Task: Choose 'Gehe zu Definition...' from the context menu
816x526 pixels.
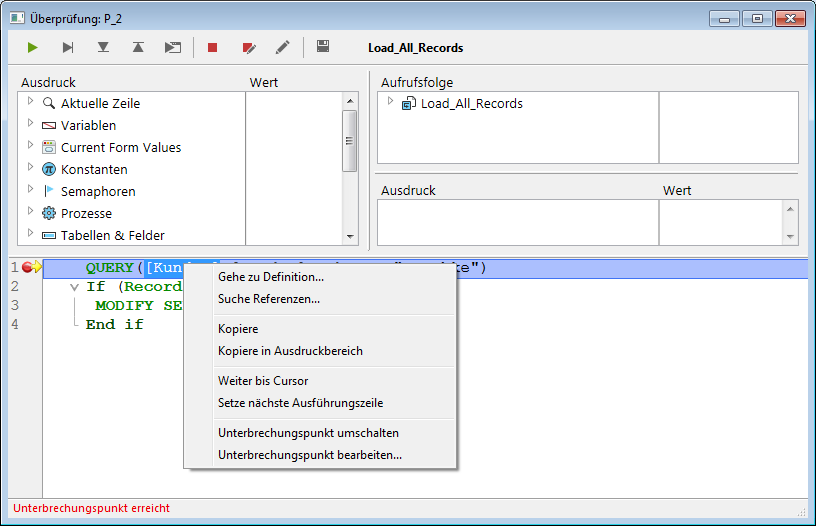Action: (270, 277)
